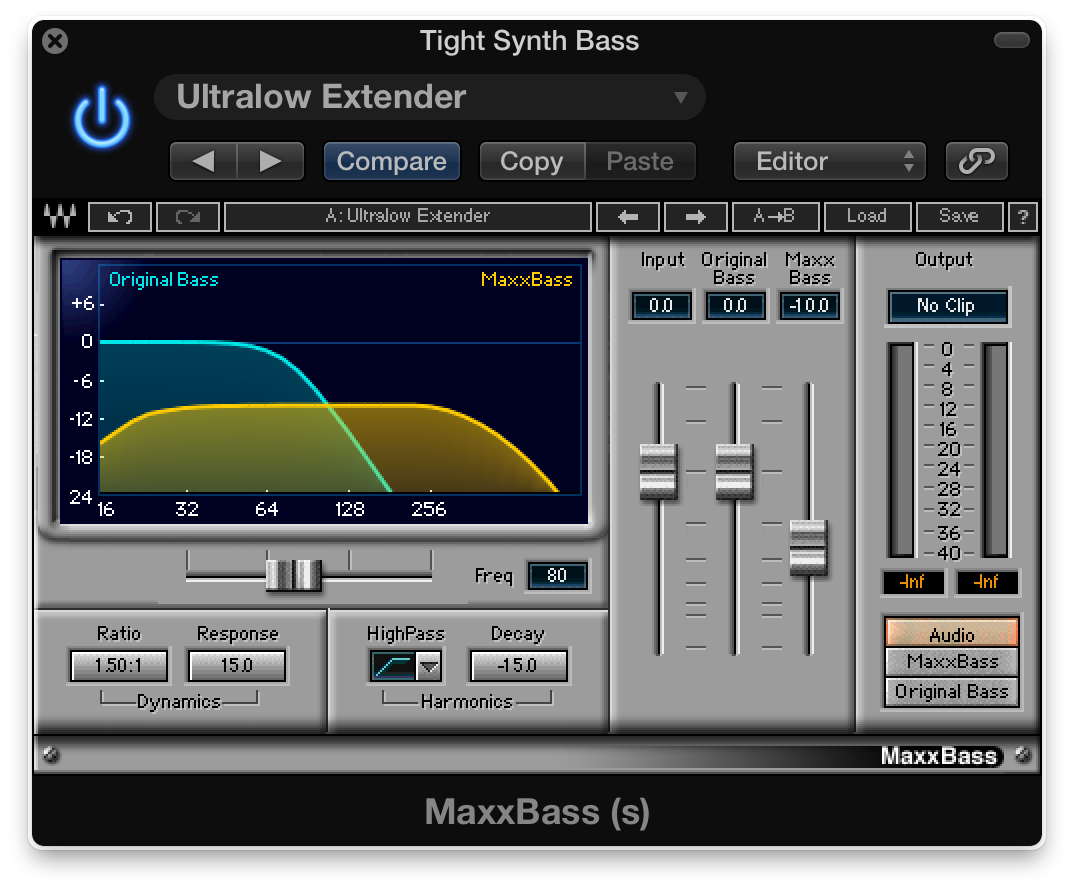Click the MaxxBass graph label

pos(527,280)
